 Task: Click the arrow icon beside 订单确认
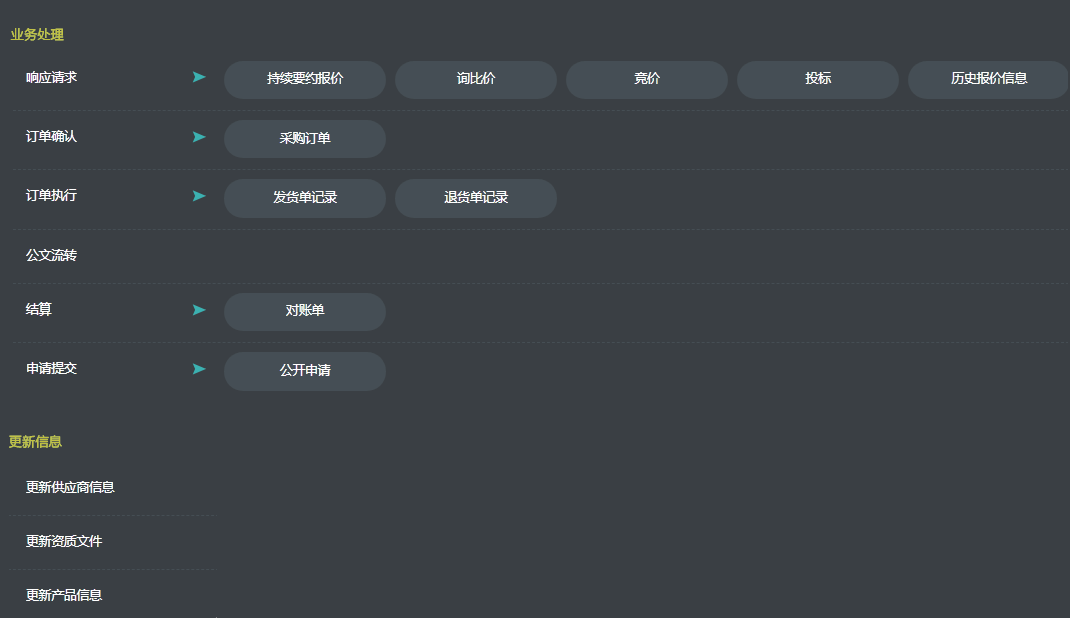click(199, 137)
